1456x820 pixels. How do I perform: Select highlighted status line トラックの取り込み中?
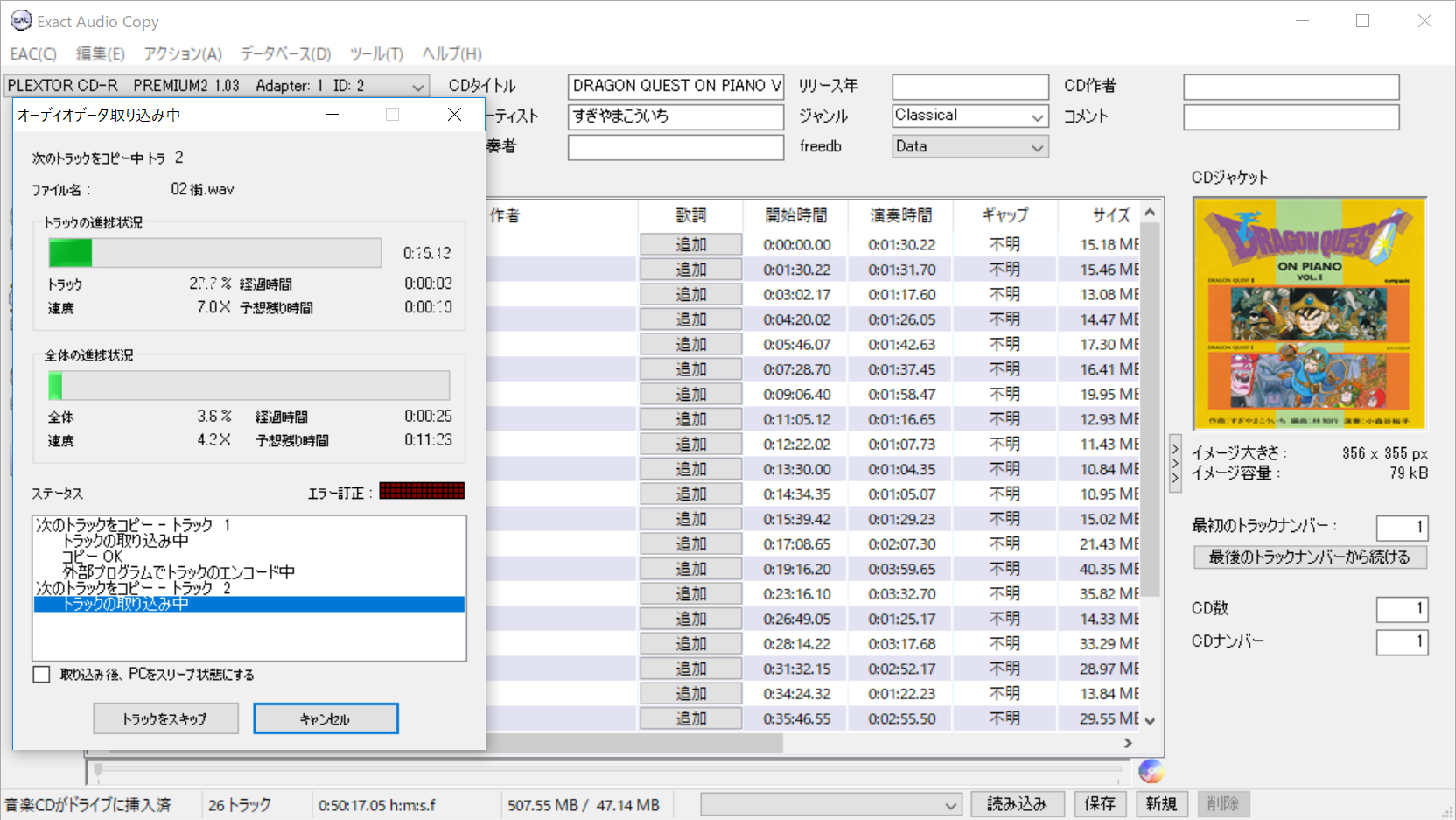[x=249, y=604]
